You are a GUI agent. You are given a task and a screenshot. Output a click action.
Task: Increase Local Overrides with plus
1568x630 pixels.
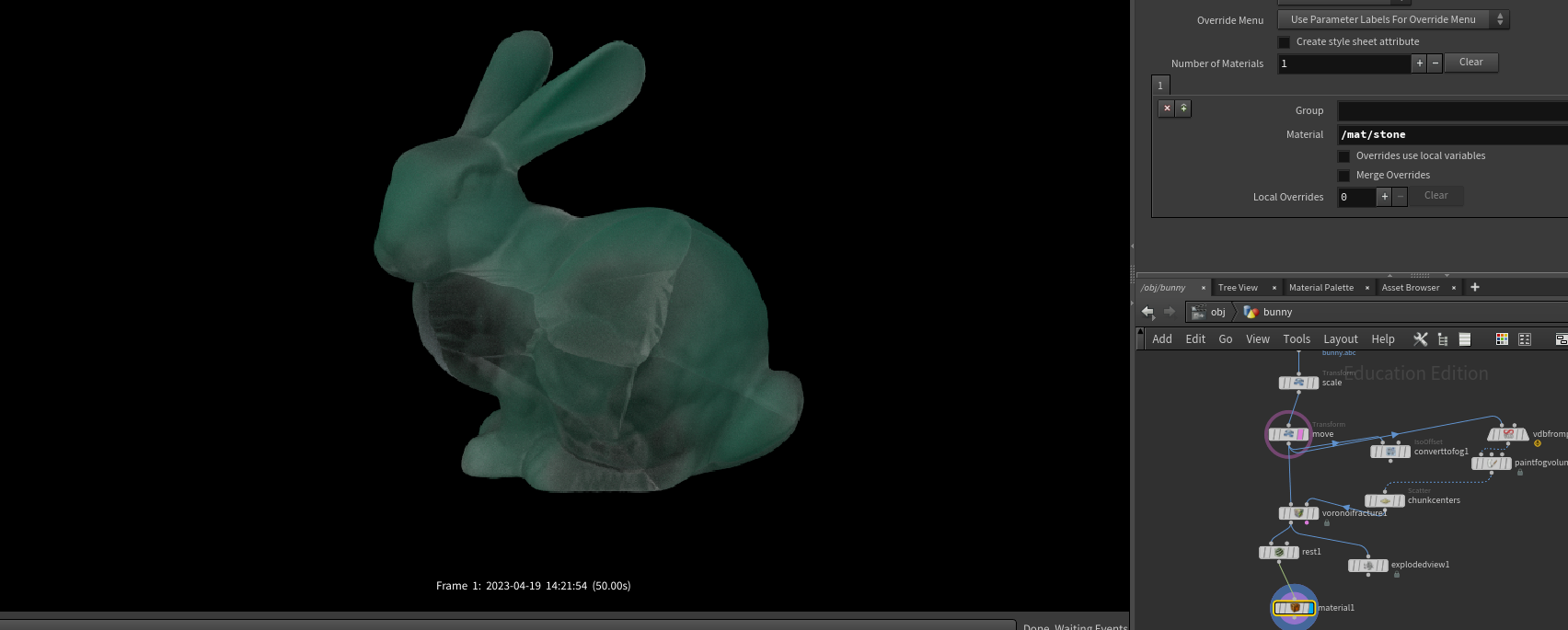[1384, 197]
